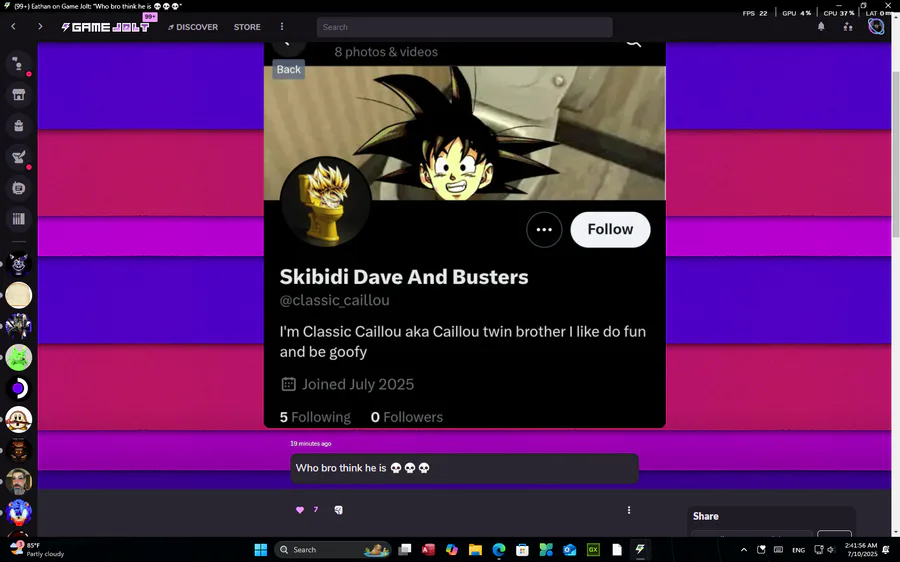Click the Who bro think he is caption
The image size is (900, 562).
point(363,468)
